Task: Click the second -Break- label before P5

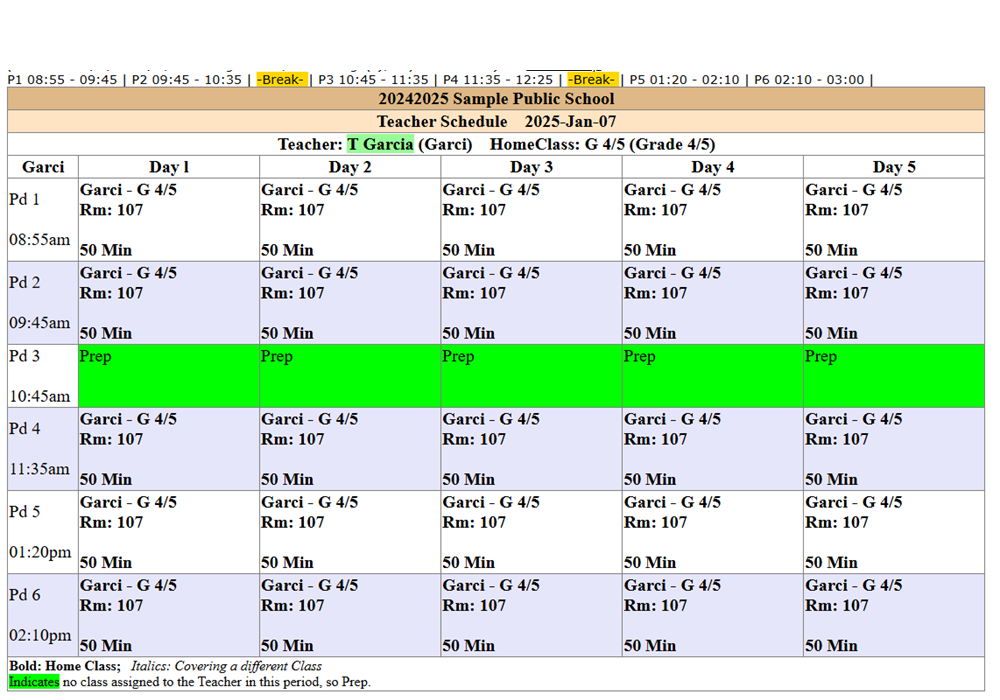Action: pos(593,79)
